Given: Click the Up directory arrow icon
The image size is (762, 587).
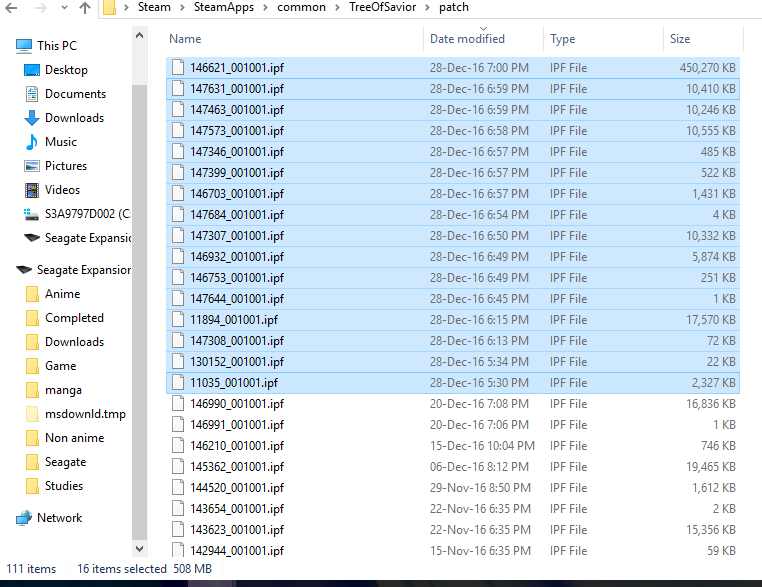Looking at the screenshot, I should (x=83, y=8).
